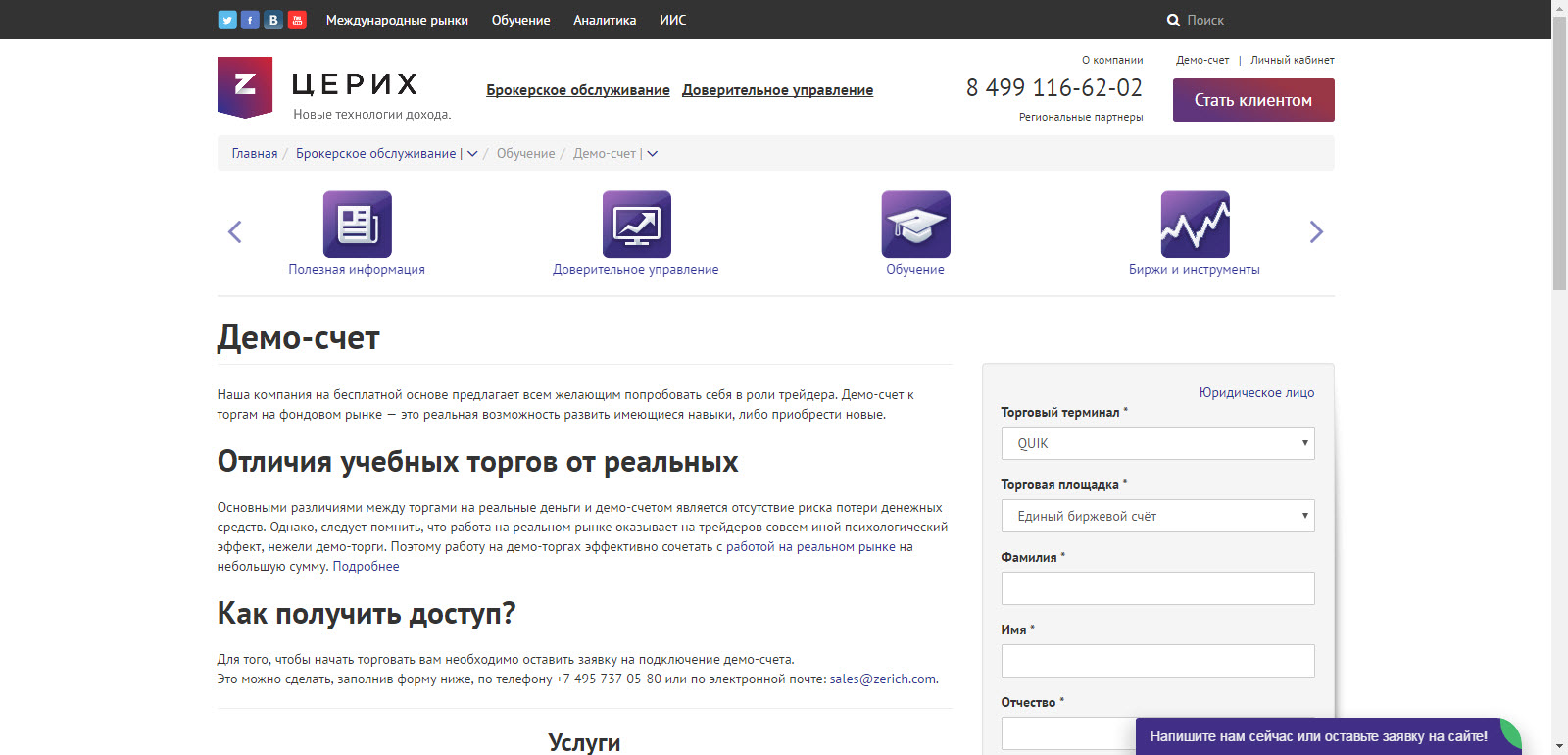Click the ЦЕРИХ brand name text

(355, 84)
